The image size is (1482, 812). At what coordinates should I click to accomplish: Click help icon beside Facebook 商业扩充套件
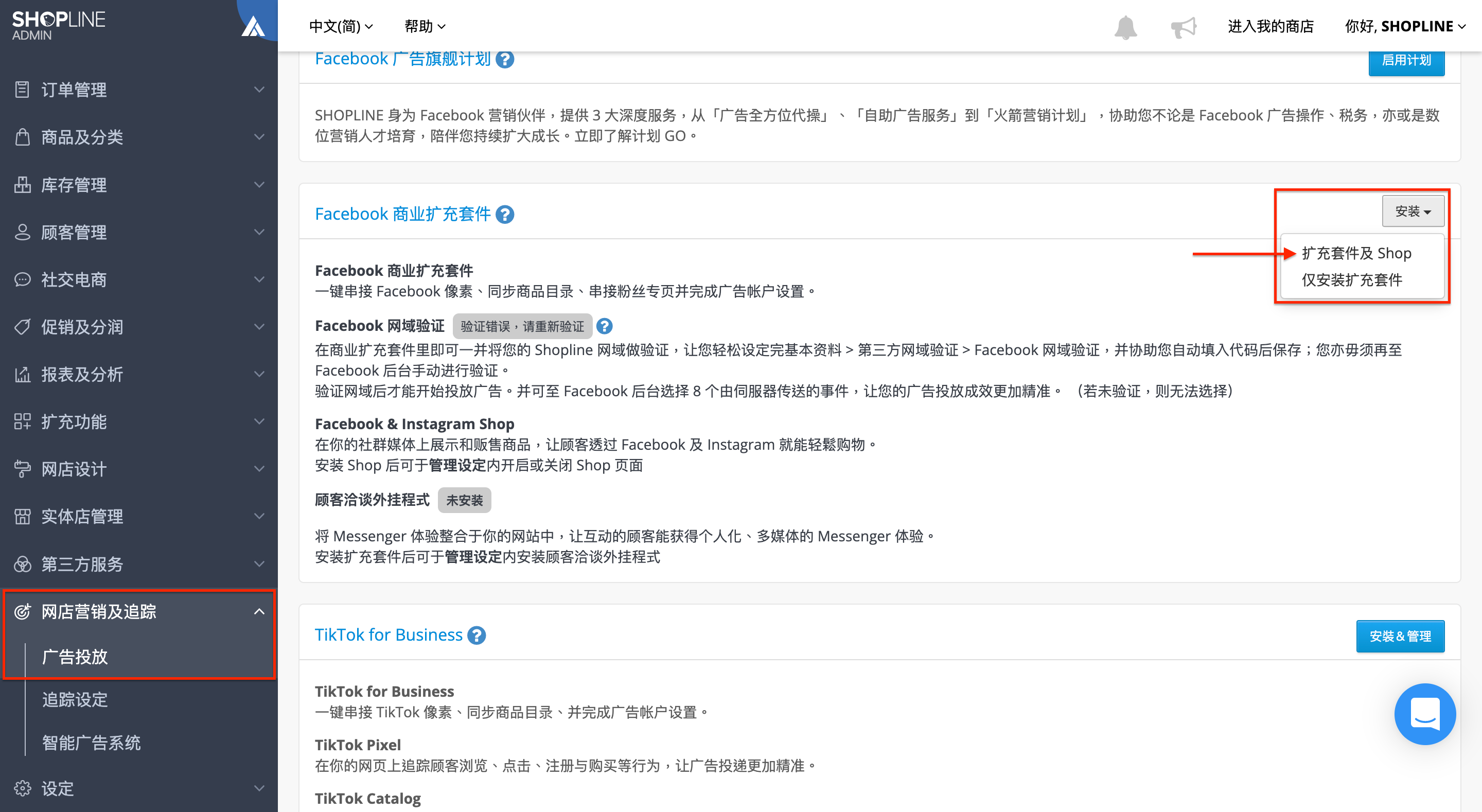point(504,215)
